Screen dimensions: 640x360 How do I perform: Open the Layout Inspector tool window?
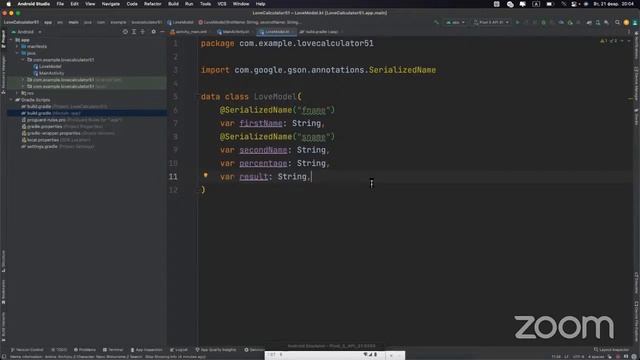tap(611, 350)
